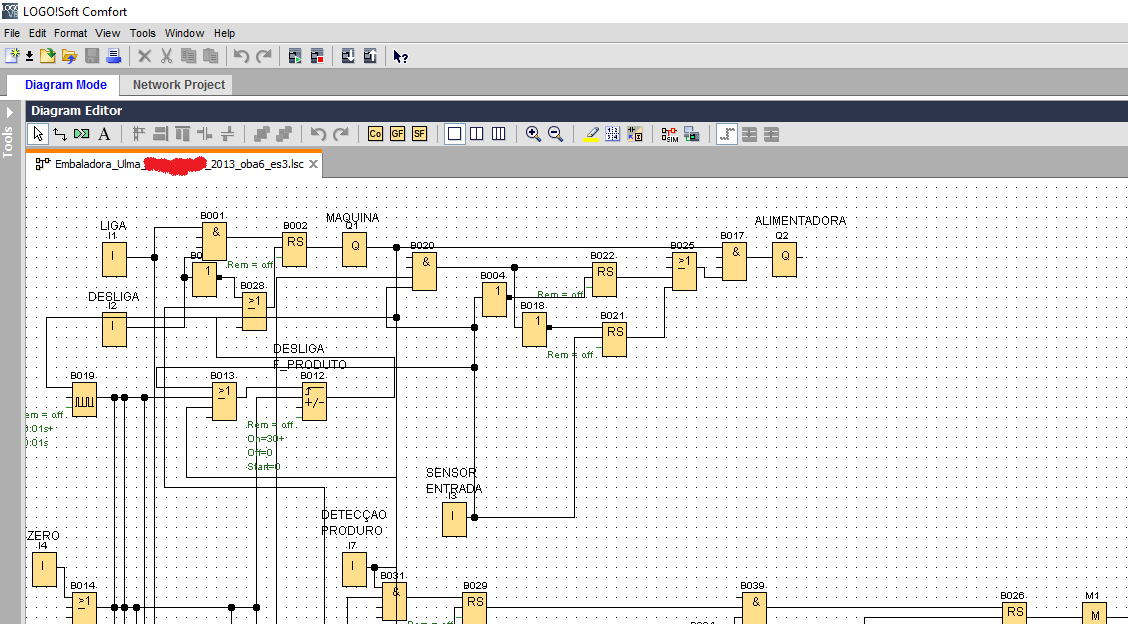The height and width of the screenshot is (624, 1128).
Task: Click the context-sensitive help arrow icon
Action: point(400,56)
